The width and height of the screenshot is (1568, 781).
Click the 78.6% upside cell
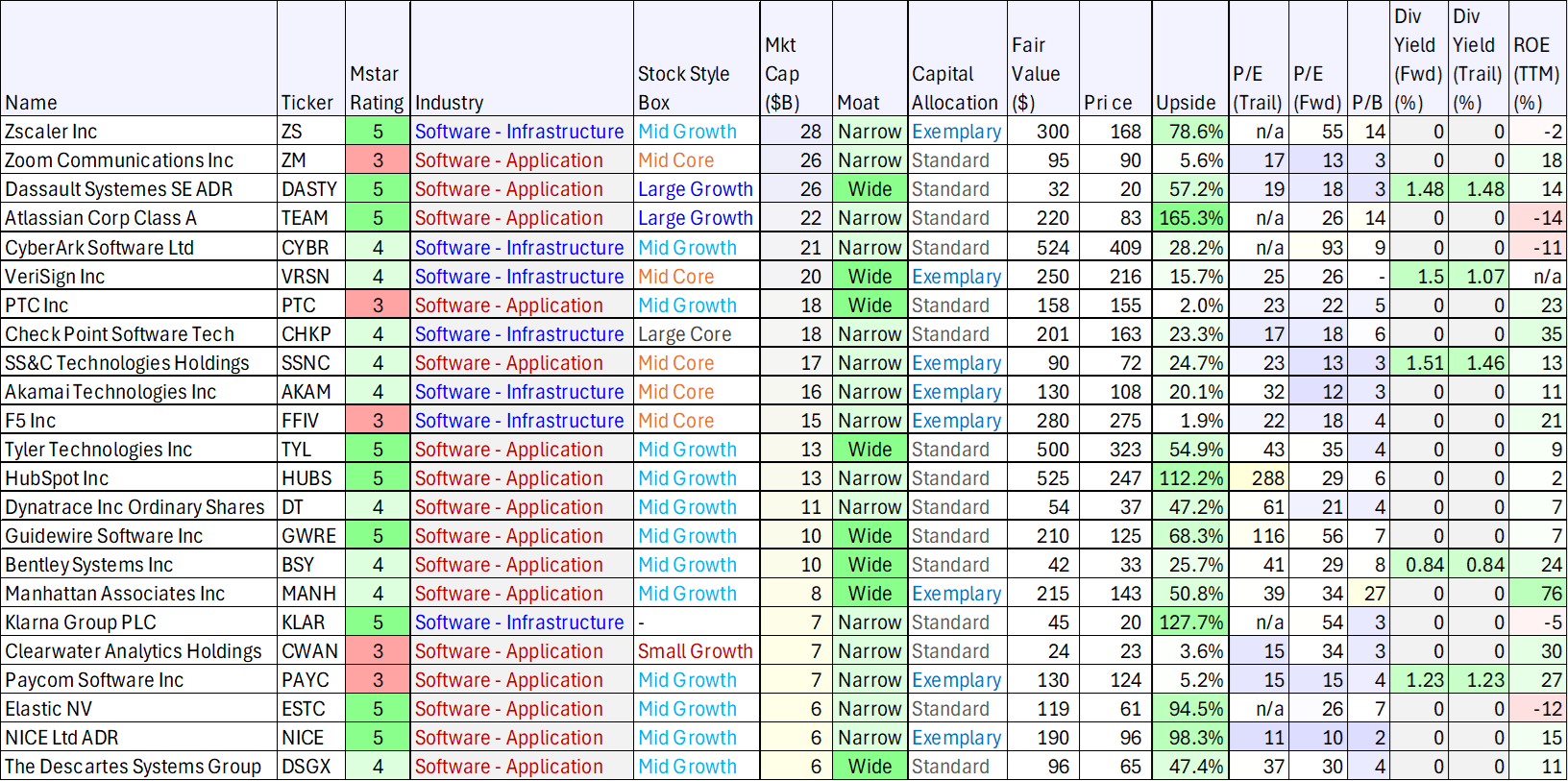(1190, 132)
